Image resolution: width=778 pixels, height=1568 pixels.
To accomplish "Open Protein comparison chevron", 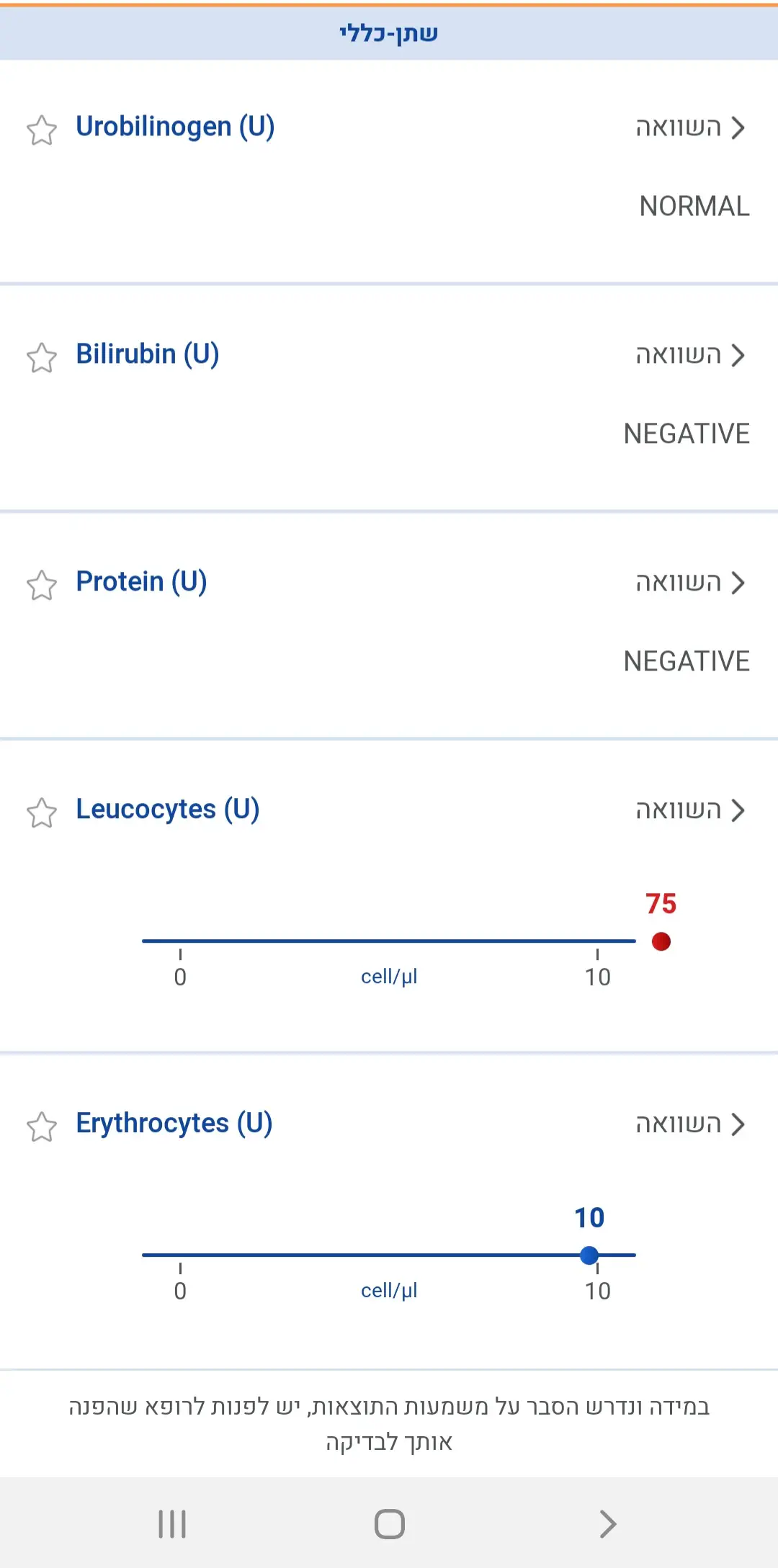I will tap(738, 583).
